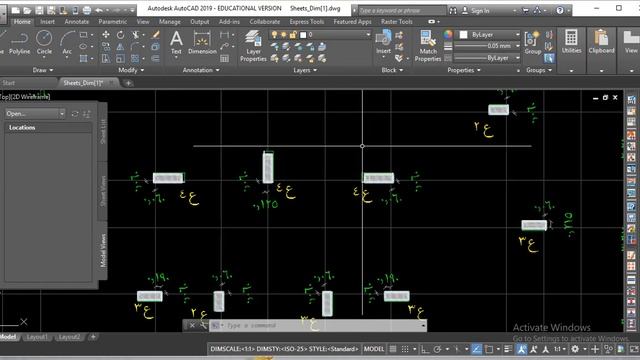Screen dimensions: 640x360
Task: Expand the Draw panel dropdown
Action: tap(42, 70)
